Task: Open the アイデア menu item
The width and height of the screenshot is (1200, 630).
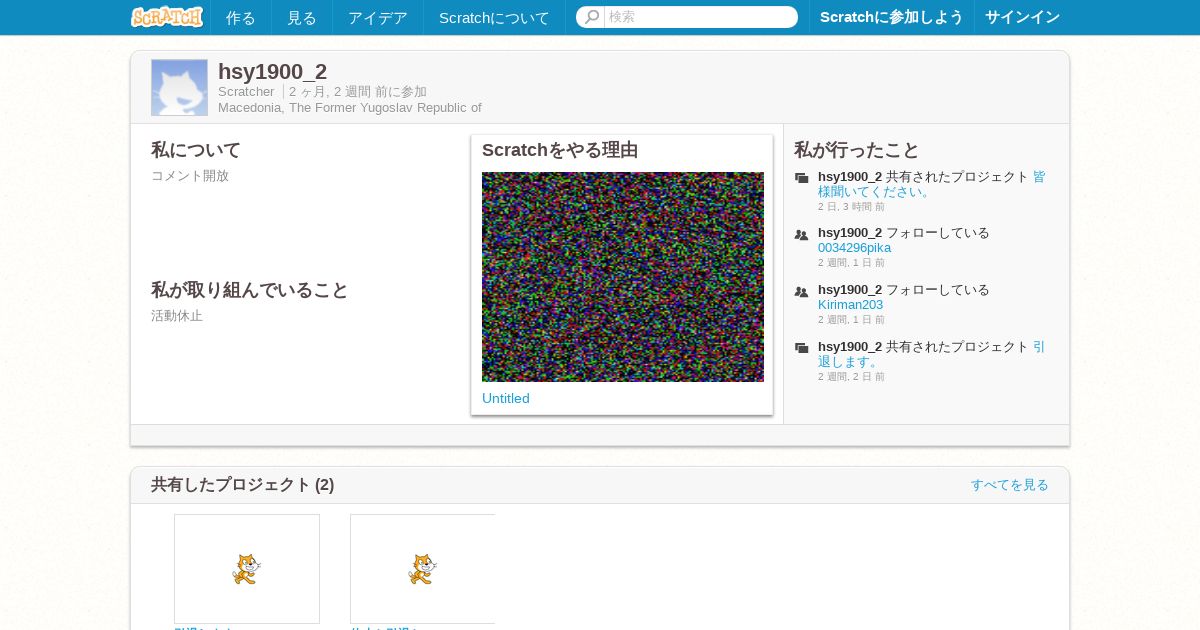Action: (378, 17)
